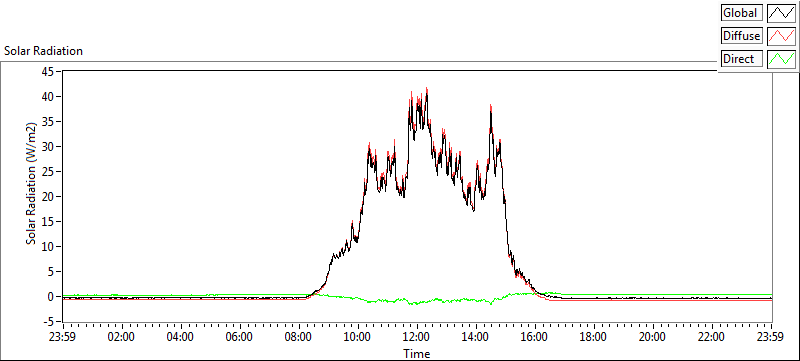800x361 pixels.
Task: Click the 10 y-axis tick value
Action: click(47, 246)
